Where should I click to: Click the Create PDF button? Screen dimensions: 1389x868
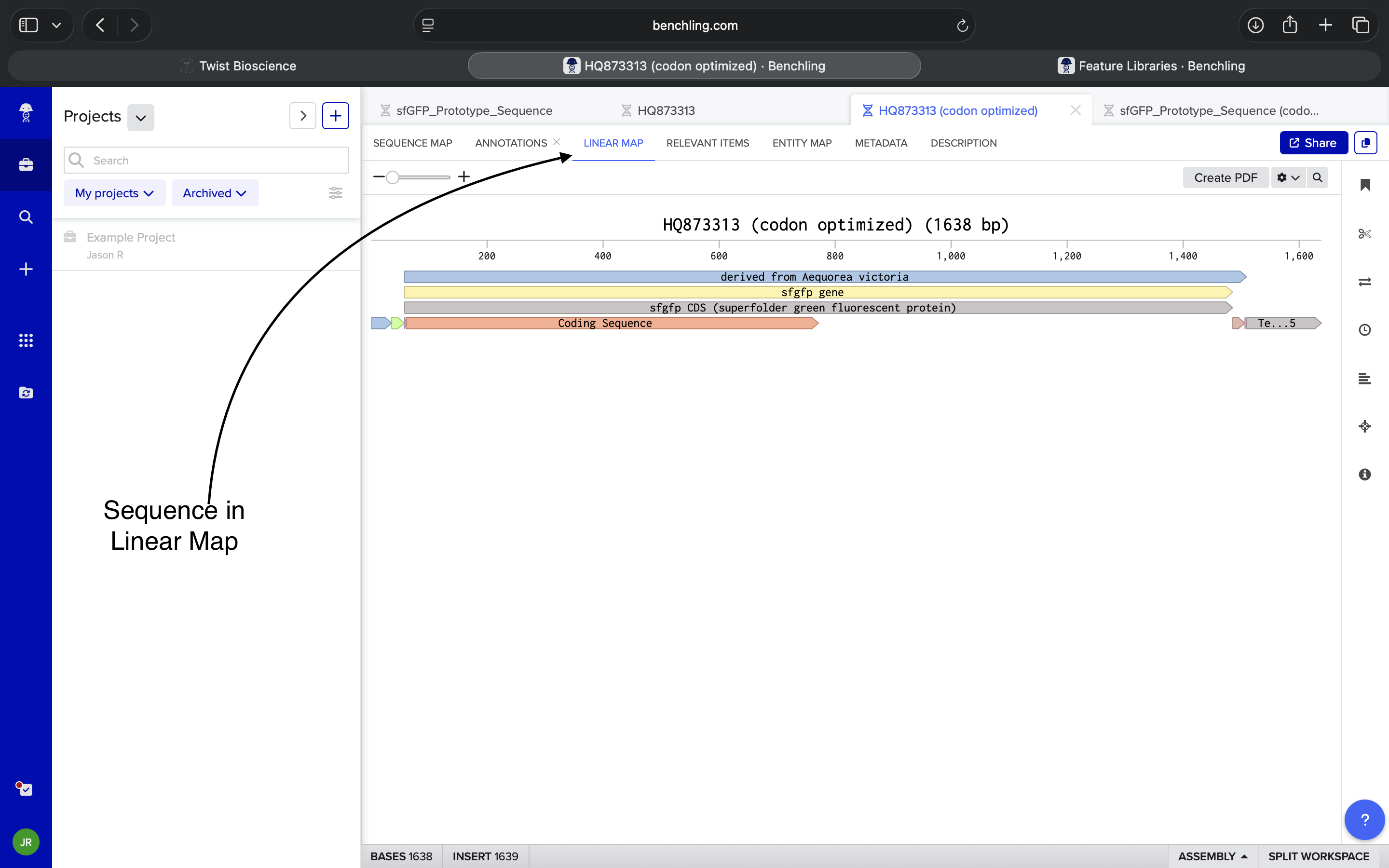coord(1226,177)
